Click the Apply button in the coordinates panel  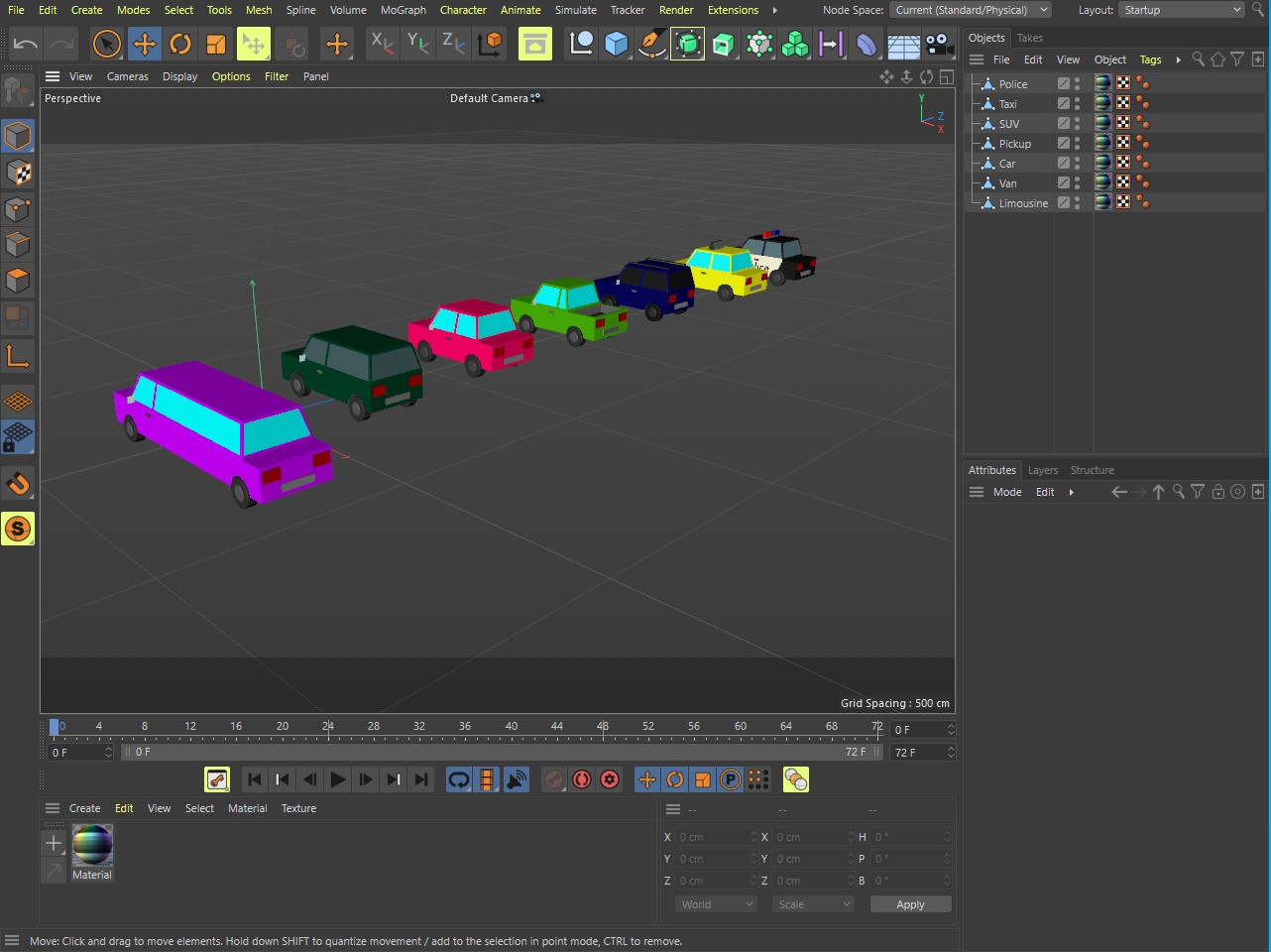point(909,904)
